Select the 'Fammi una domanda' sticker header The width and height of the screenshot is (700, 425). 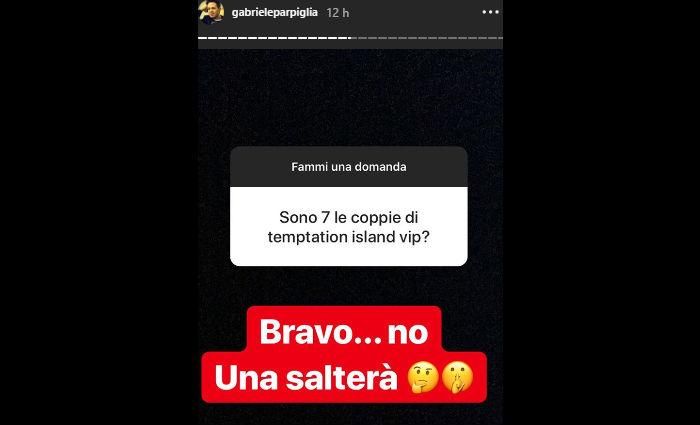coord(349,167)
